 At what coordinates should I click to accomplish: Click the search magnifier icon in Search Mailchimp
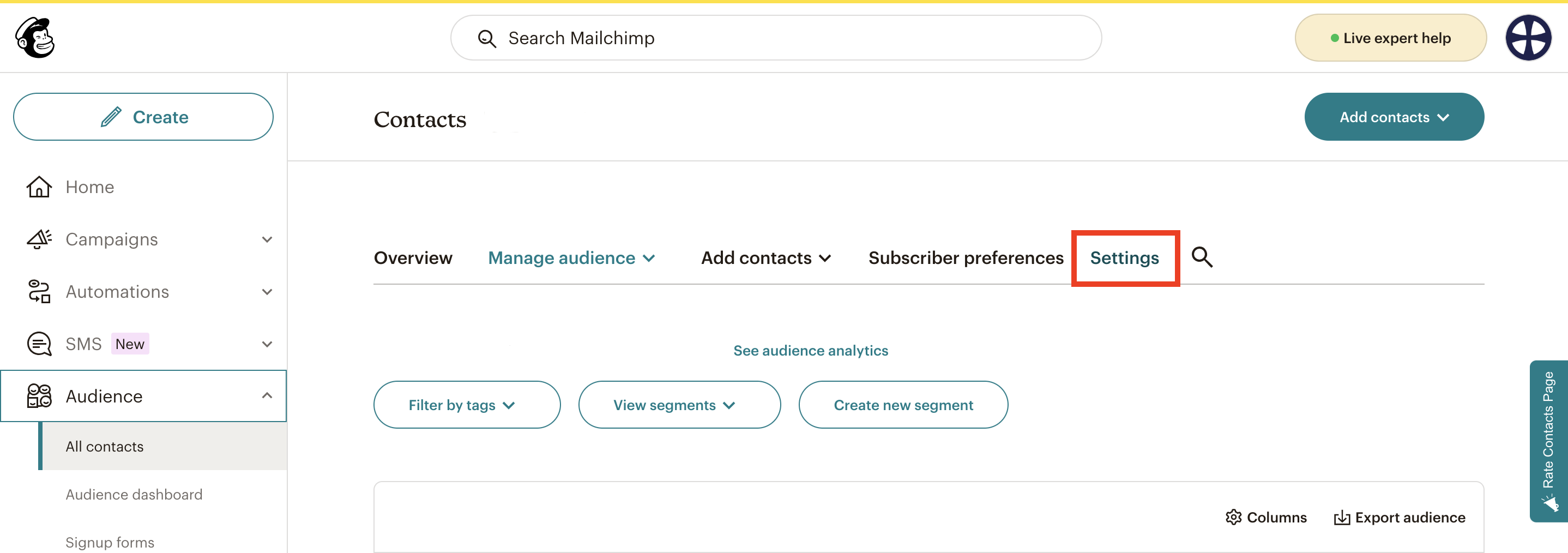point(486,38)
